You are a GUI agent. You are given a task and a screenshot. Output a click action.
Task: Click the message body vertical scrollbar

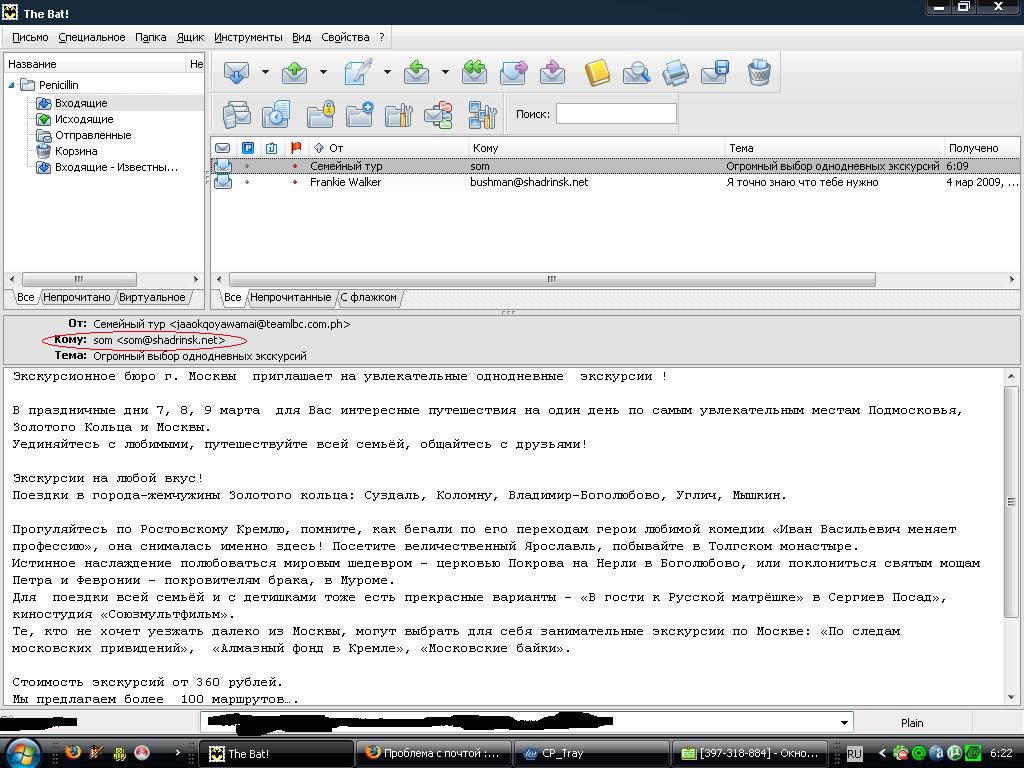click(x=1010, y=502)
